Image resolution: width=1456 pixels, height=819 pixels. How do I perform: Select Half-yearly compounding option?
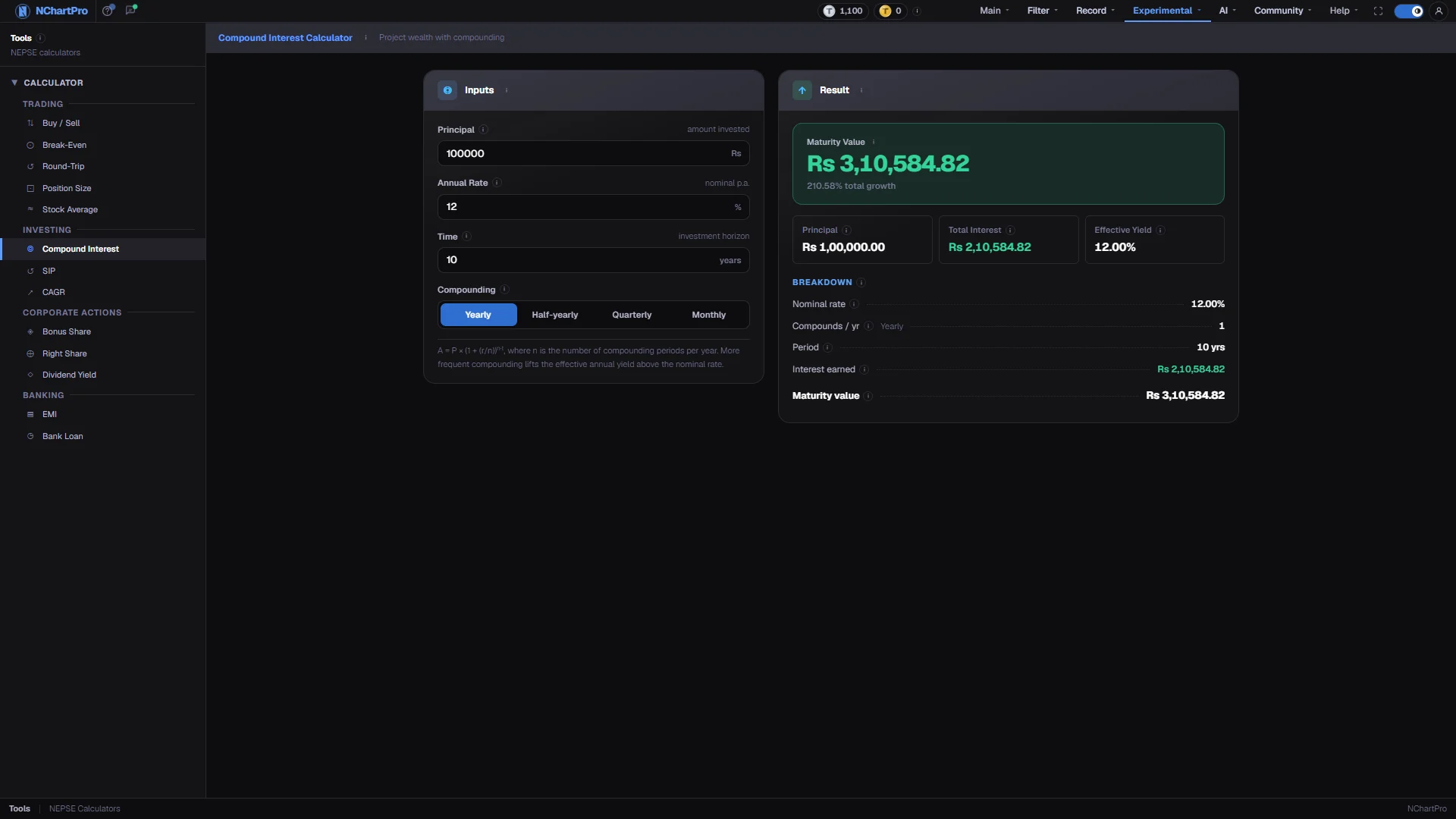555,315
